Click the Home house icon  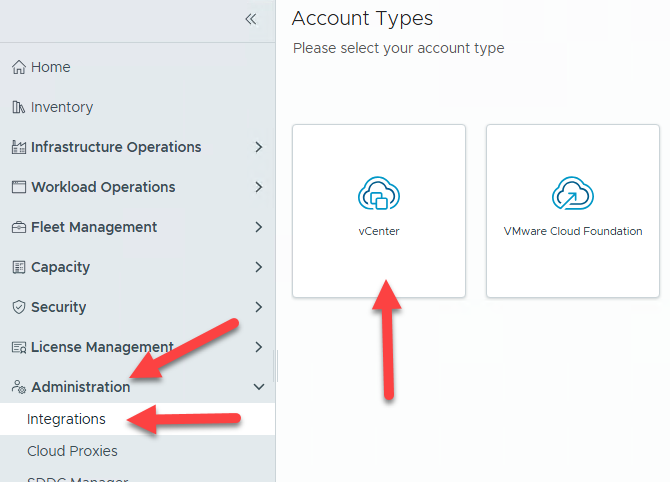point(18,67)
